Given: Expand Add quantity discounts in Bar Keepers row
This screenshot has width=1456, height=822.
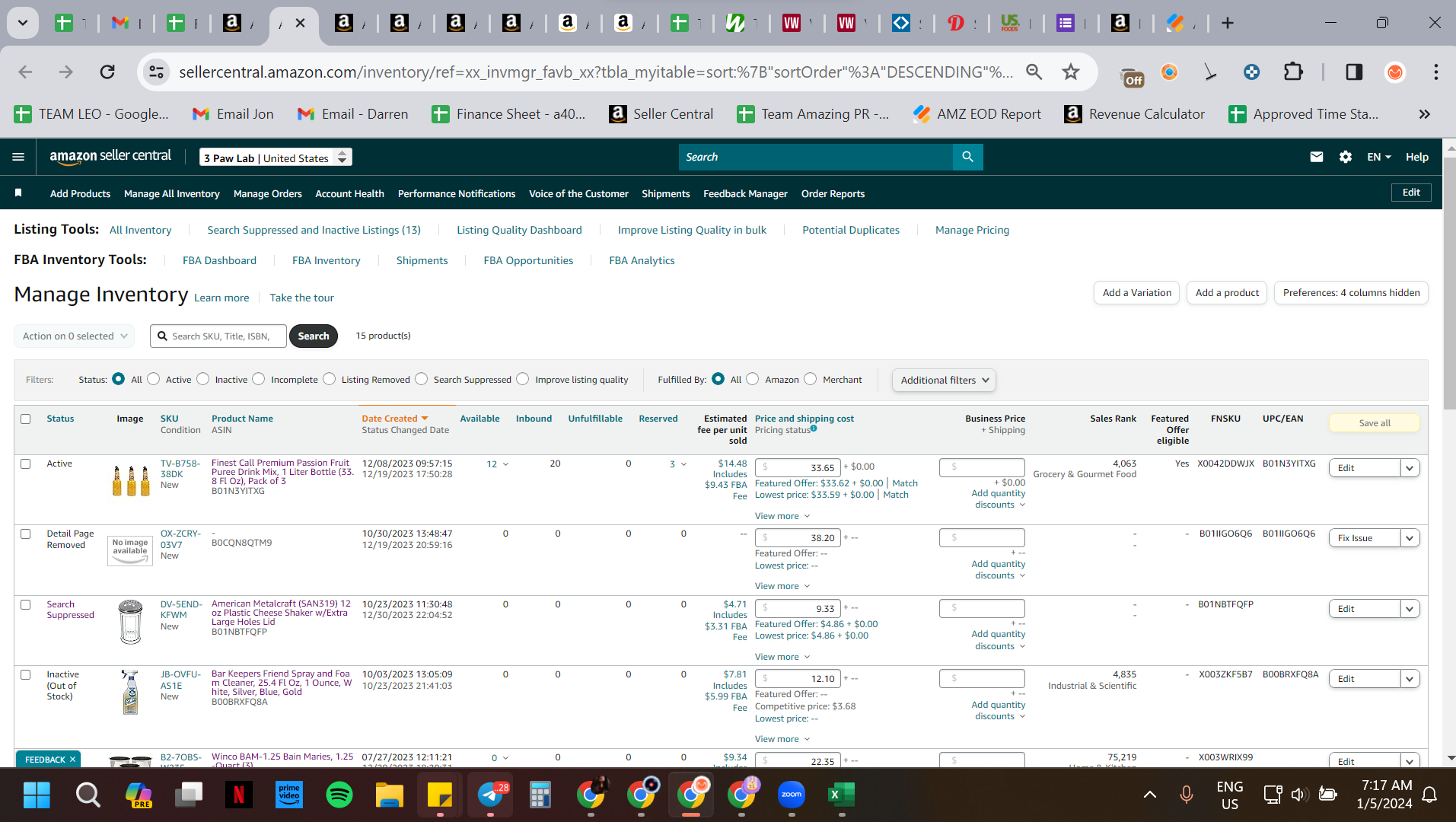Looking at the screenshot, I should click(x=999, y=711).
